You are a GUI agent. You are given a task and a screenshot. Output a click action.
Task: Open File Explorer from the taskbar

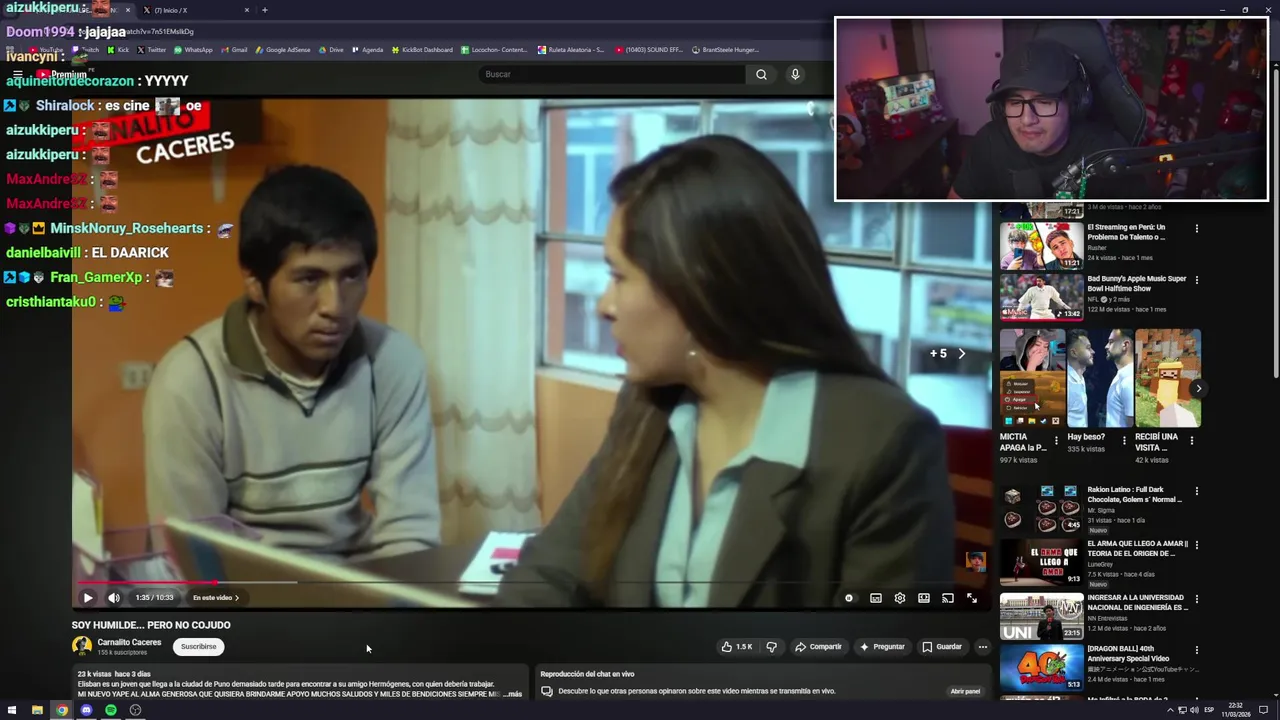click(x=37, y=710)
